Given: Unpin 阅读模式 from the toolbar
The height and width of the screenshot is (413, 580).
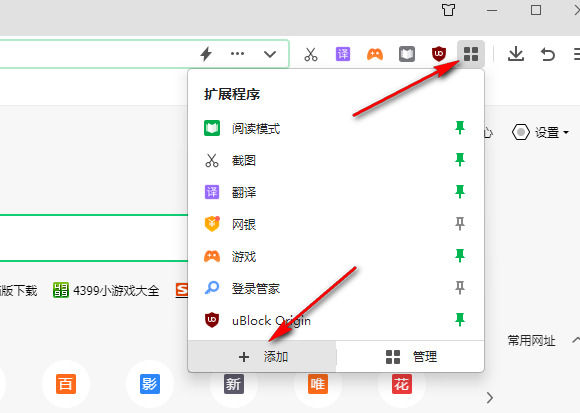Looking at the screenshot, I should click(x=460, y=128).
